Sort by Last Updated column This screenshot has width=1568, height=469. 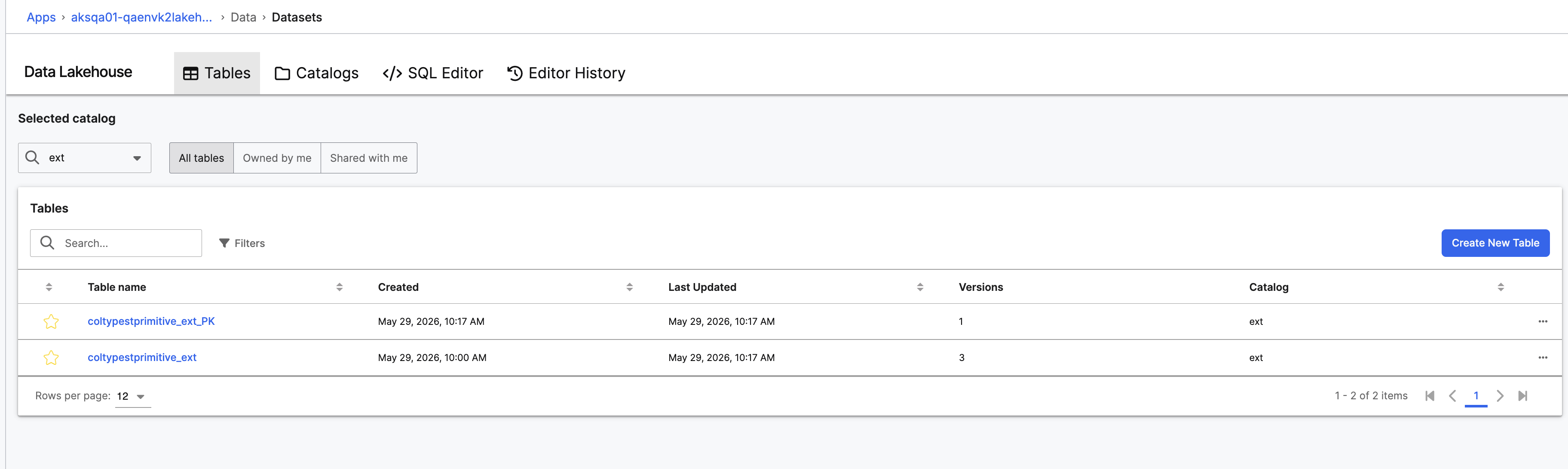coord(920,287)
